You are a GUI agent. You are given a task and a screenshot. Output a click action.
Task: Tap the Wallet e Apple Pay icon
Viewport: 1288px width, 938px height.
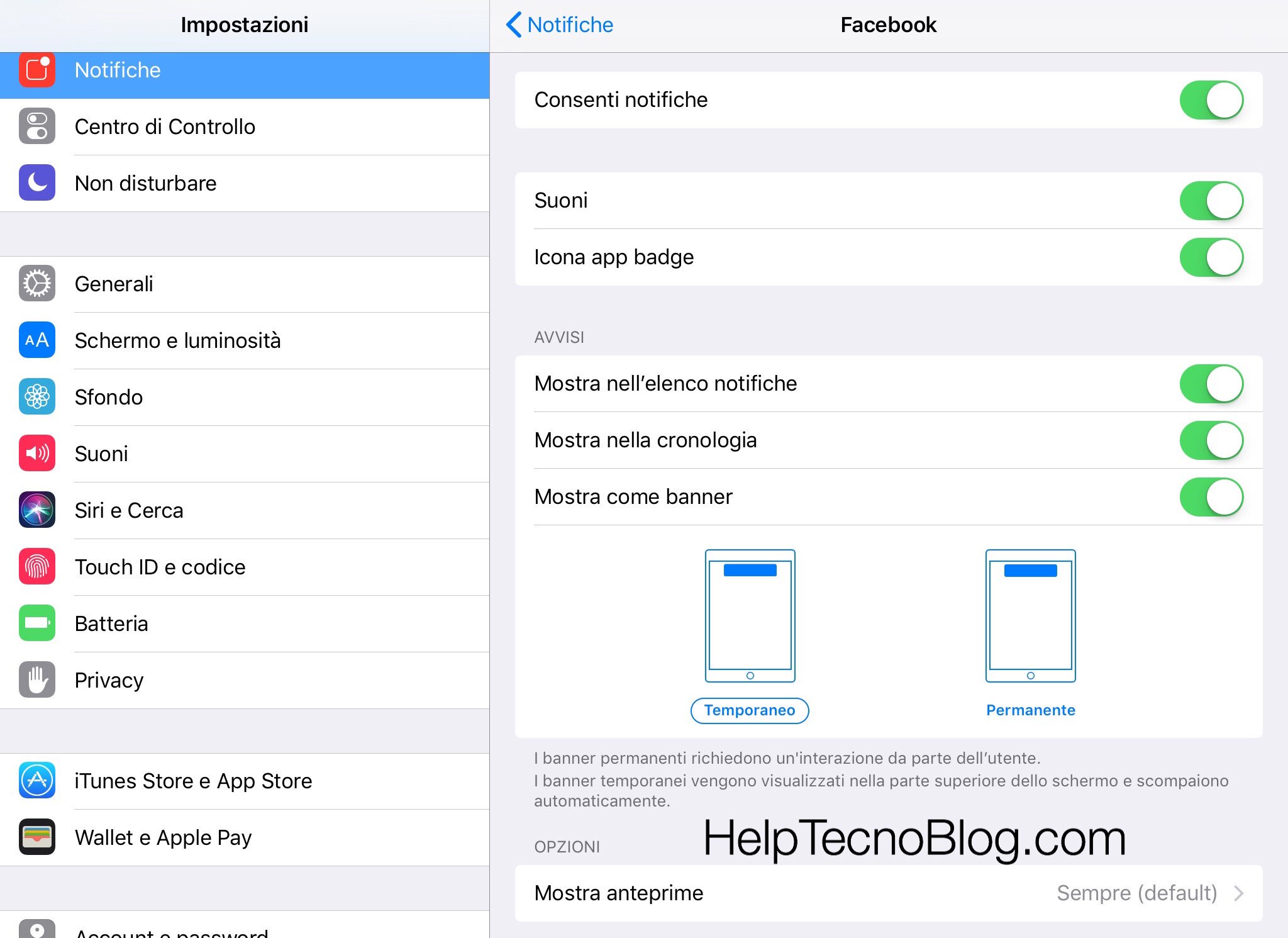tap(37, 837)
